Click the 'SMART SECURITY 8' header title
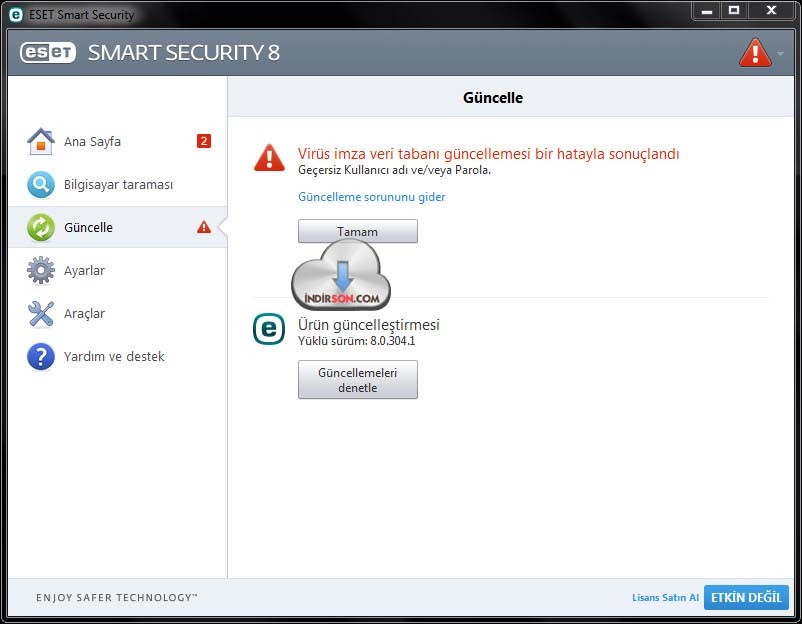Viewport: 802px width, 624px height. [x=184, y=53]
